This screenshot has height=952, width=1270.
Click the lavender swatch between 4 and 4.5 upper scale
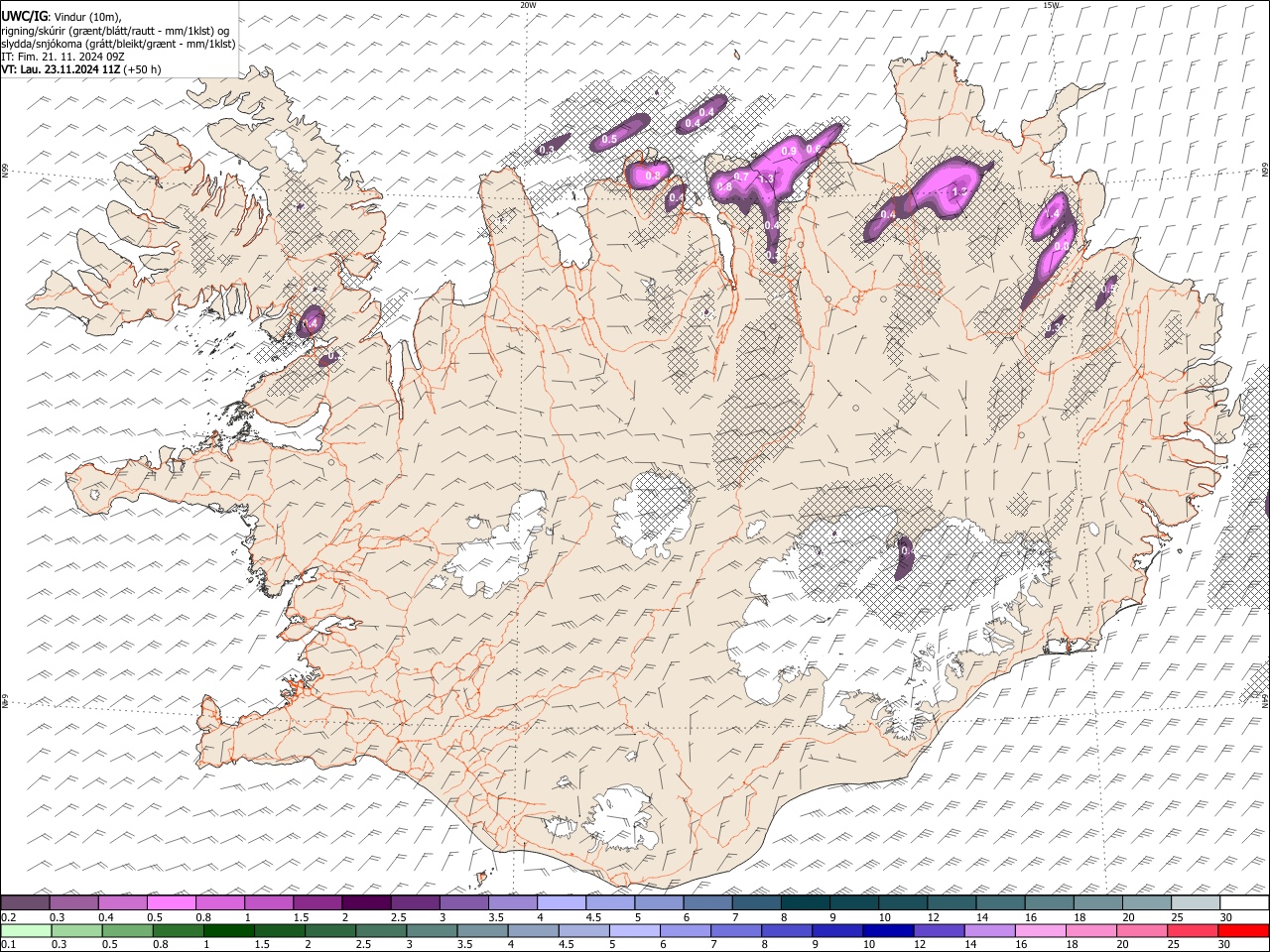[562, 902]
